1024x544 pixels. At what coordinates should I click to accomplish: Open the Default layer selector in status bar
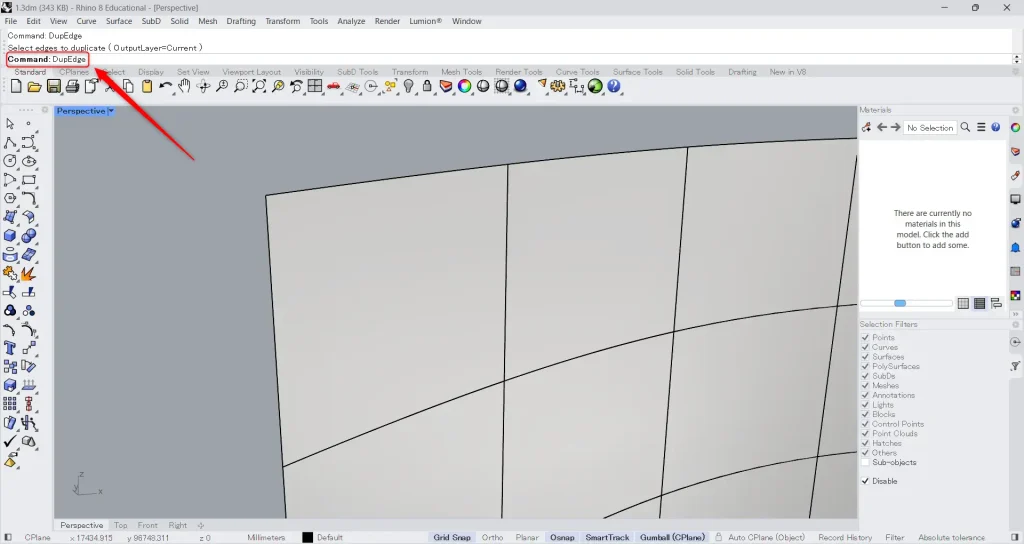point(330,537)
